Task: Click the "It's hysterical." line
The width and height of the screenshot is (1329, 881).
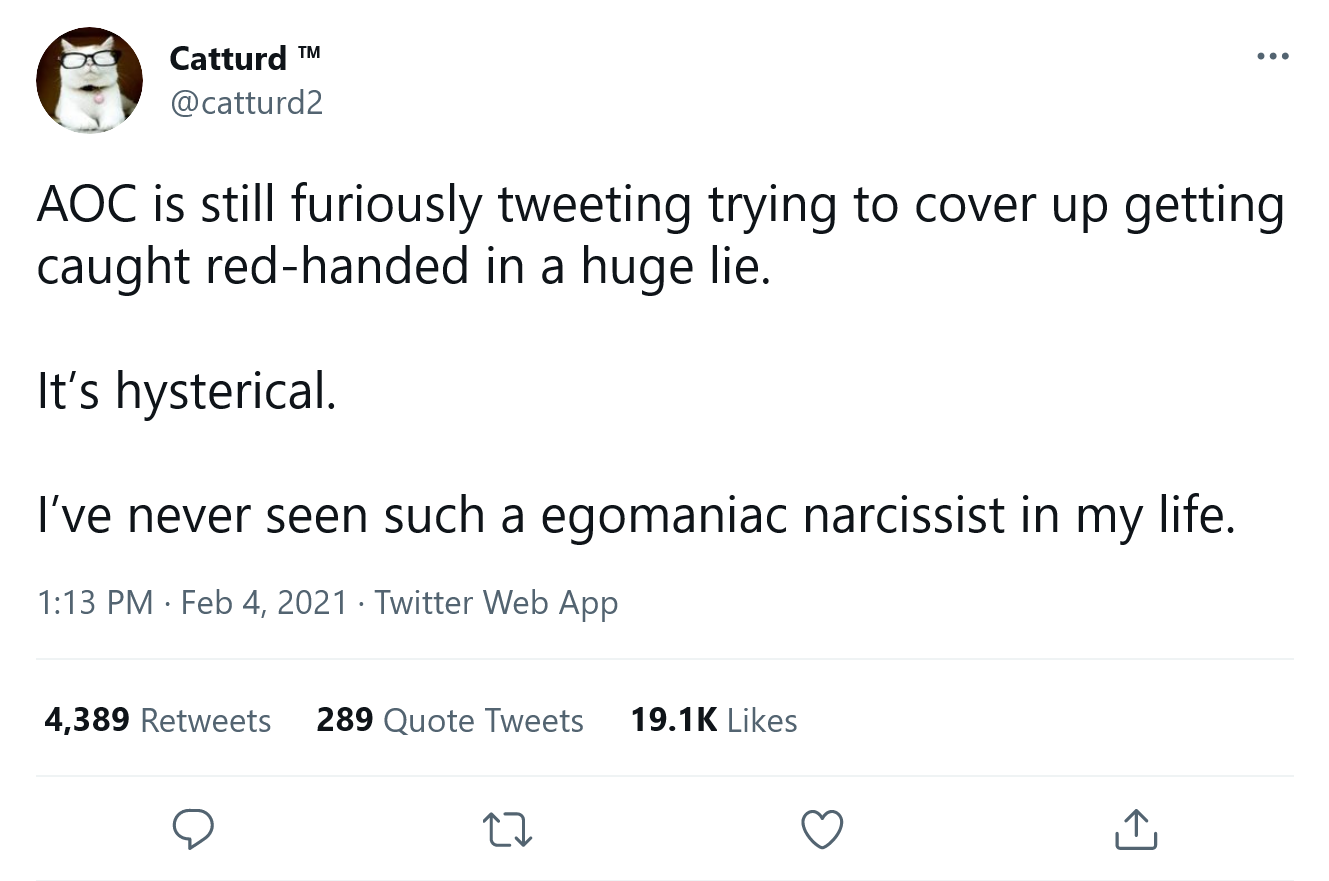Action: tap(186, 391)
